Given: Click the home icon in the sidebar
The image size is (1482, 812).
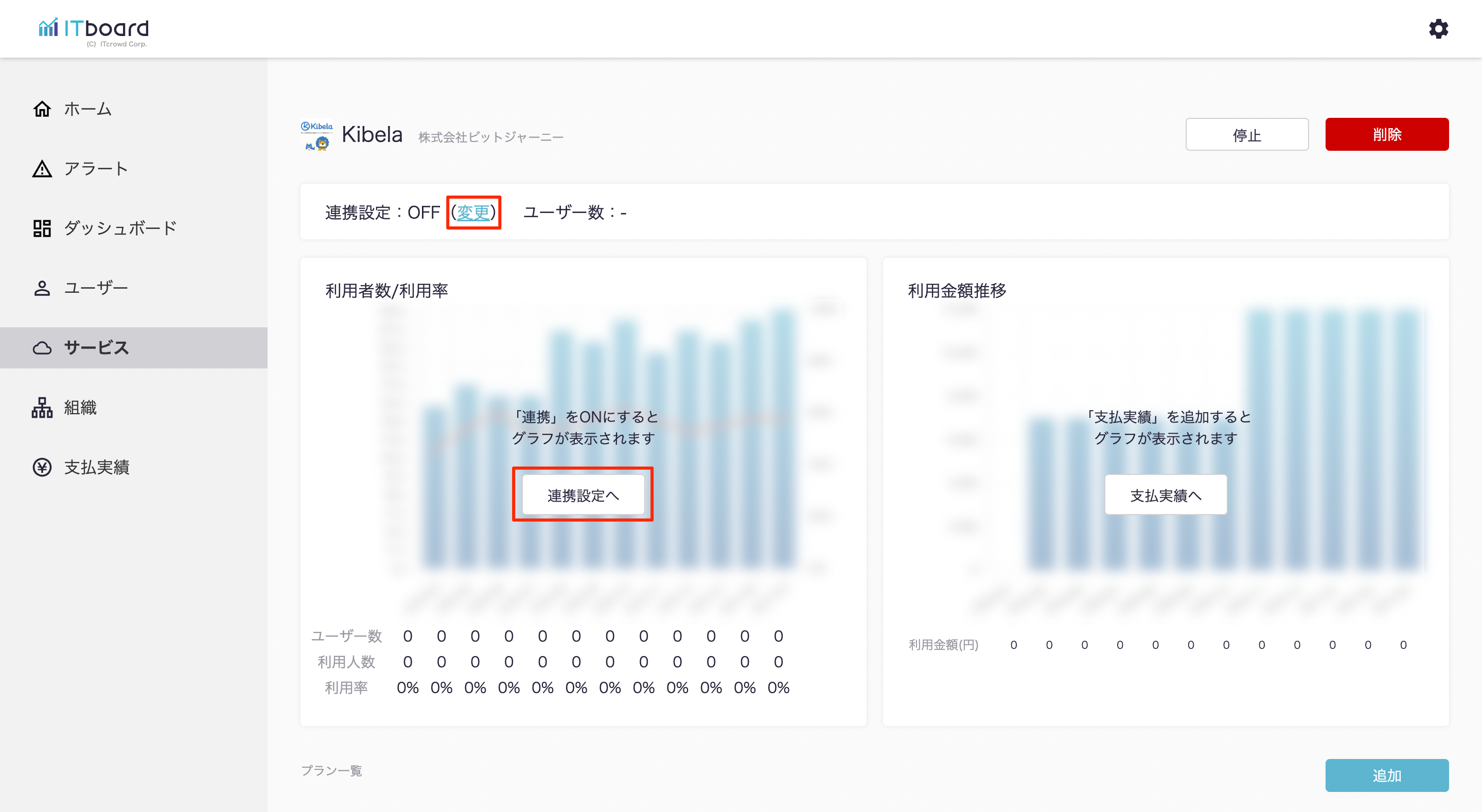Looking at the screenshot, I should pyautogui.click(x=42, y=109).
